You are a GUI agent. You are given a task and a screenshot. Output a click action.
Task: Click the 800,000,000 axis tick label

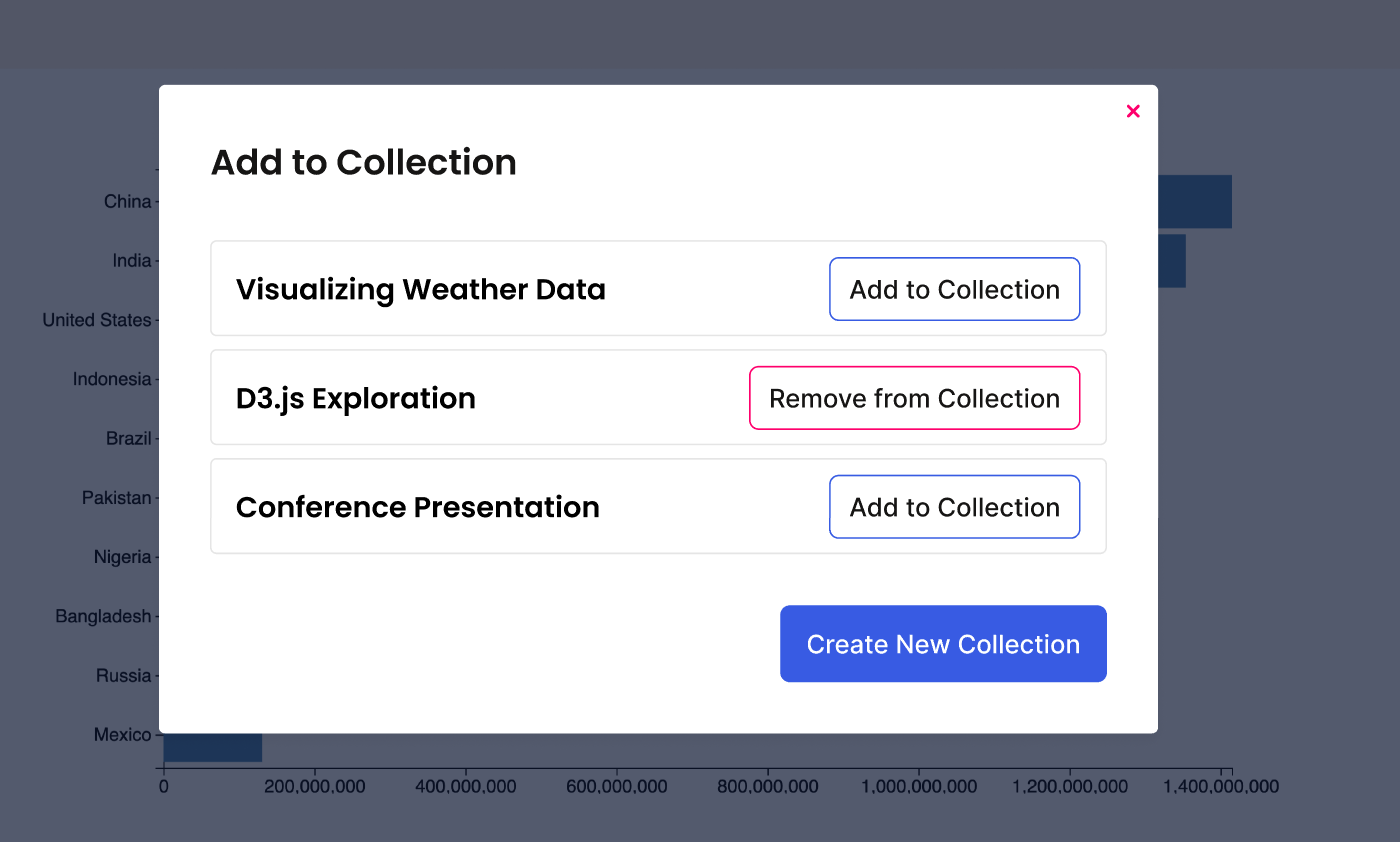(x=768, y=787)
